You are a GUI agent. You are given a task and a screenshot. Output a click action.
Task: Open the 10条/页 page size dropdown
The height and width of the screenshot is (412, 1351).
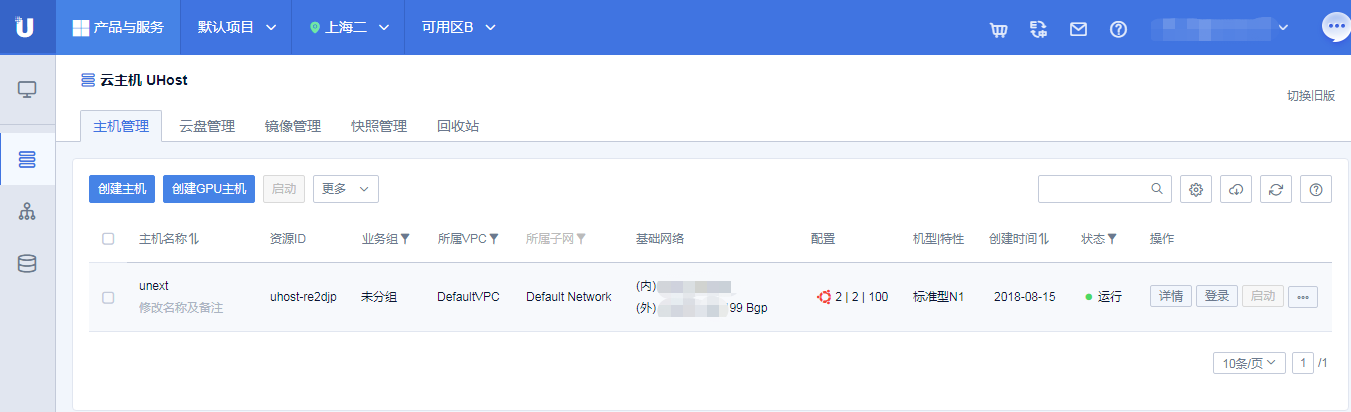1249,362
